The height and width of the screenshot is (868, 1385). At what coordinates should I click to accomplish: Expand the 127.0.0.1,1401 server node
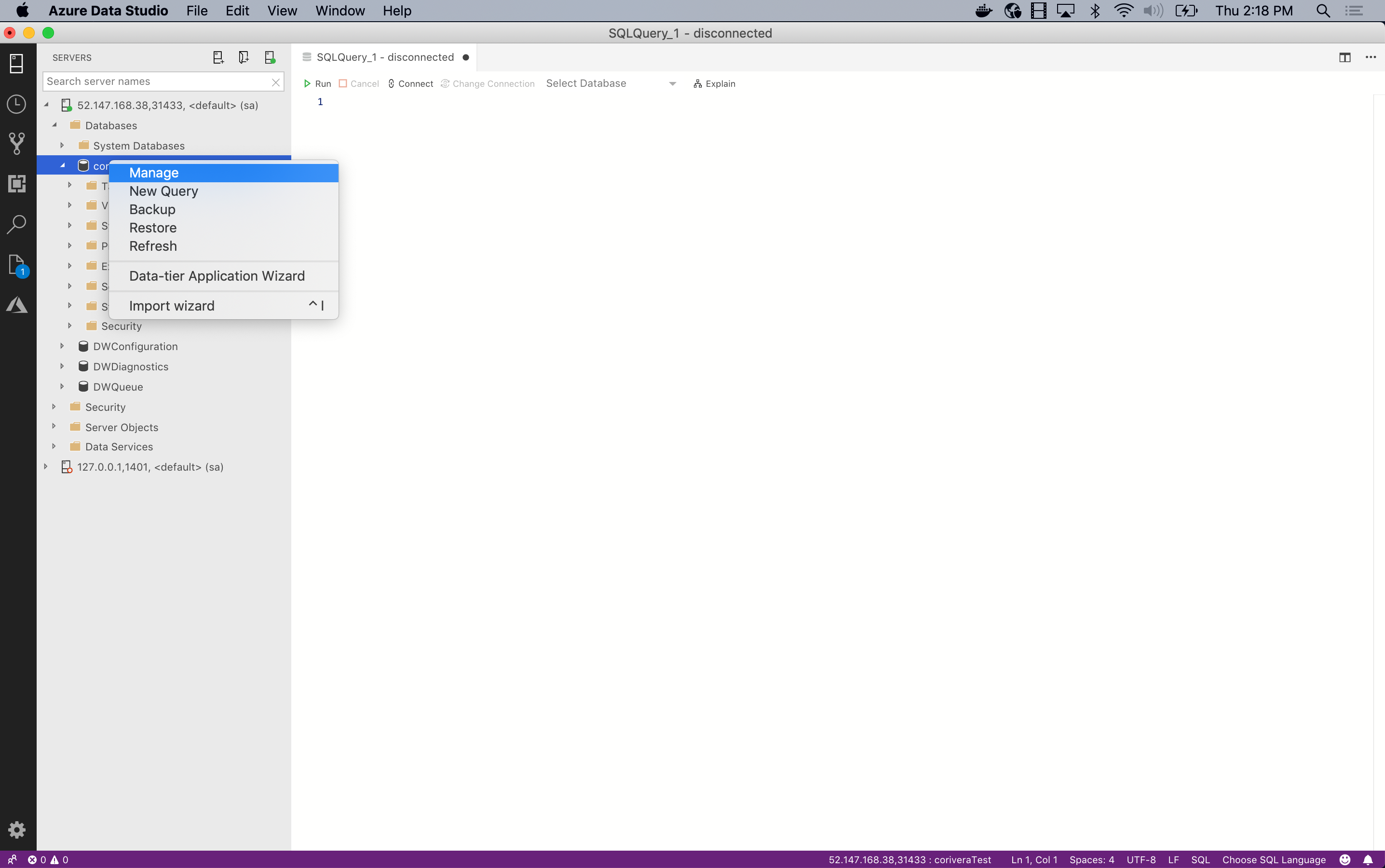(x=45, y=467)
